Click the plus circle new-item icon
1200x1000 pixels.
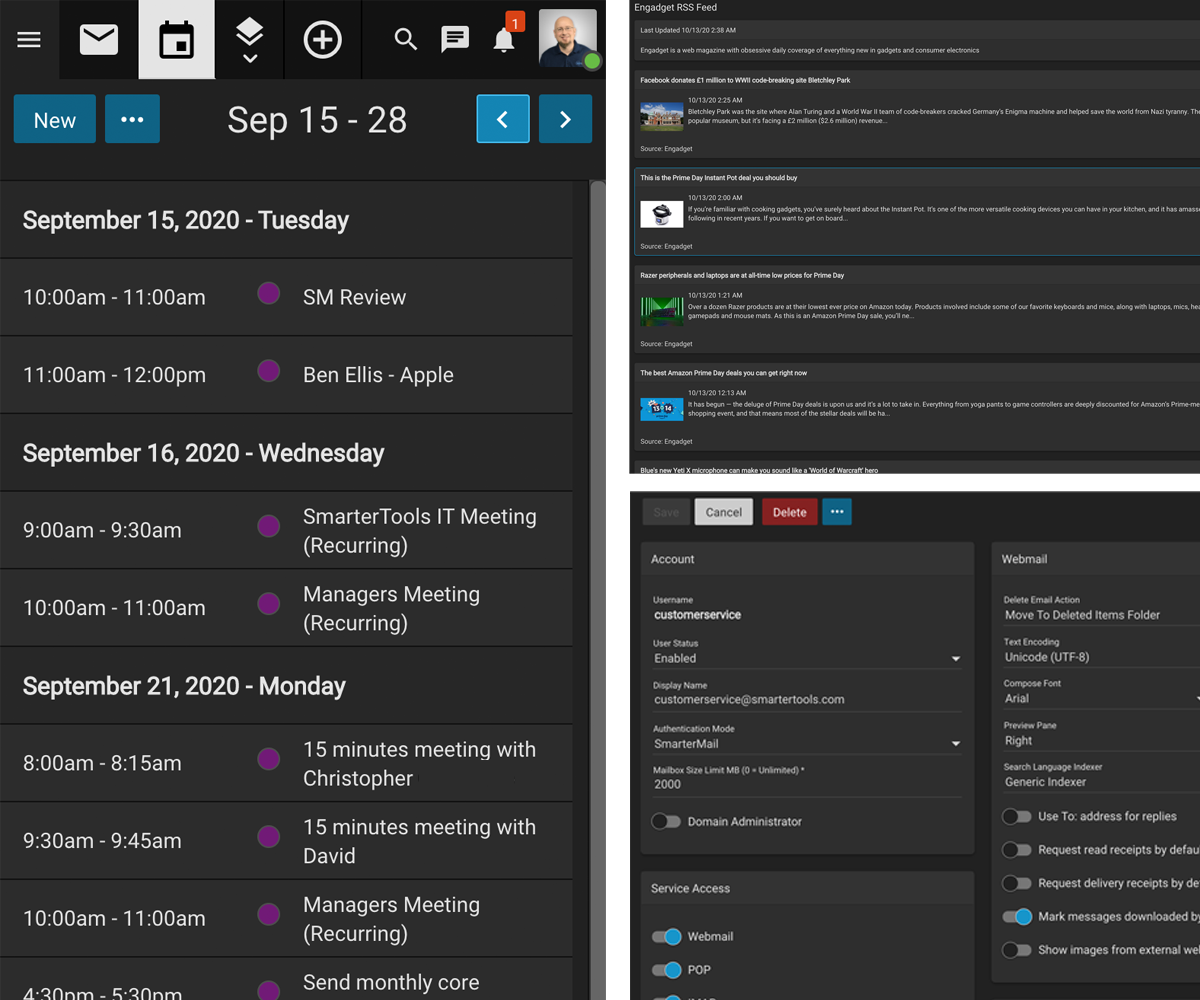point(322,40)
